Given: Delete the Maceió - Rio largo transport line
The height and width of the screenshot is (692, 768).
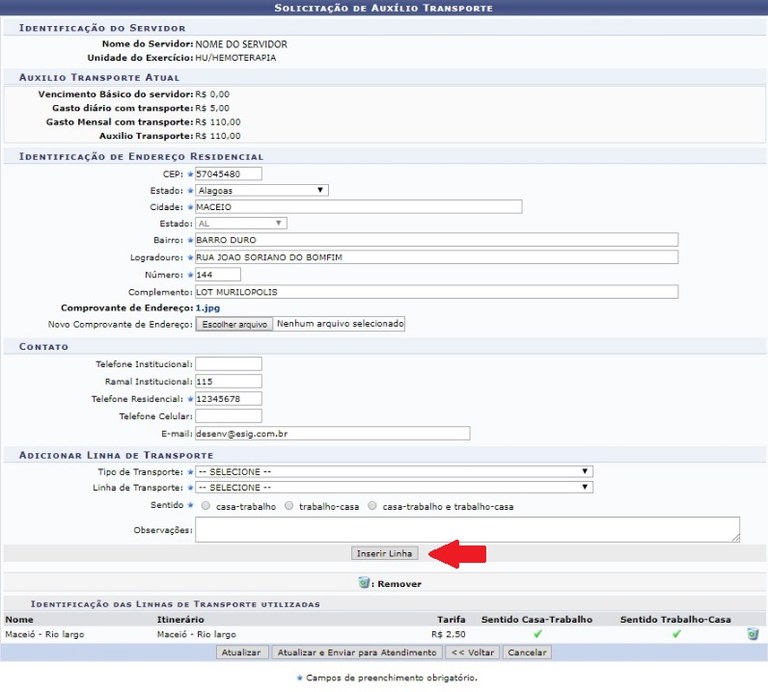Looking at the screenshot, I should (752, 634).
